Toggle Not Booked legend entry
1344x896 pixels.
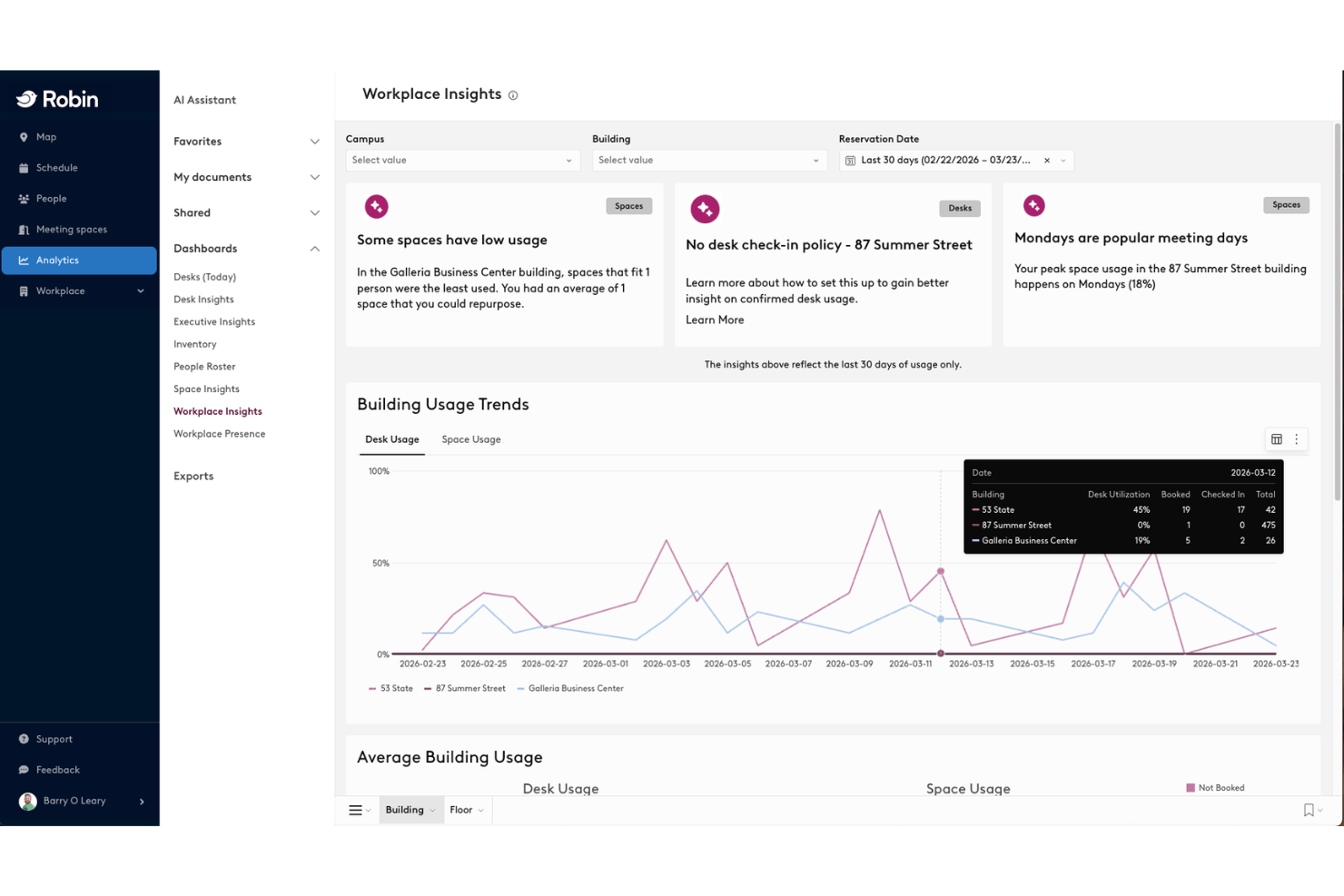tap(1215, 788)
